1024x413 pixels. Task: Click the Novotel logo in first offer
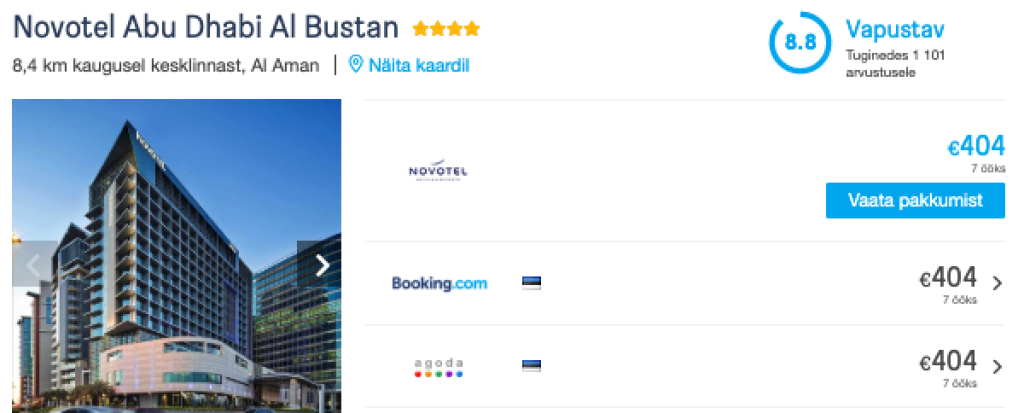click(x=438, y=173)
